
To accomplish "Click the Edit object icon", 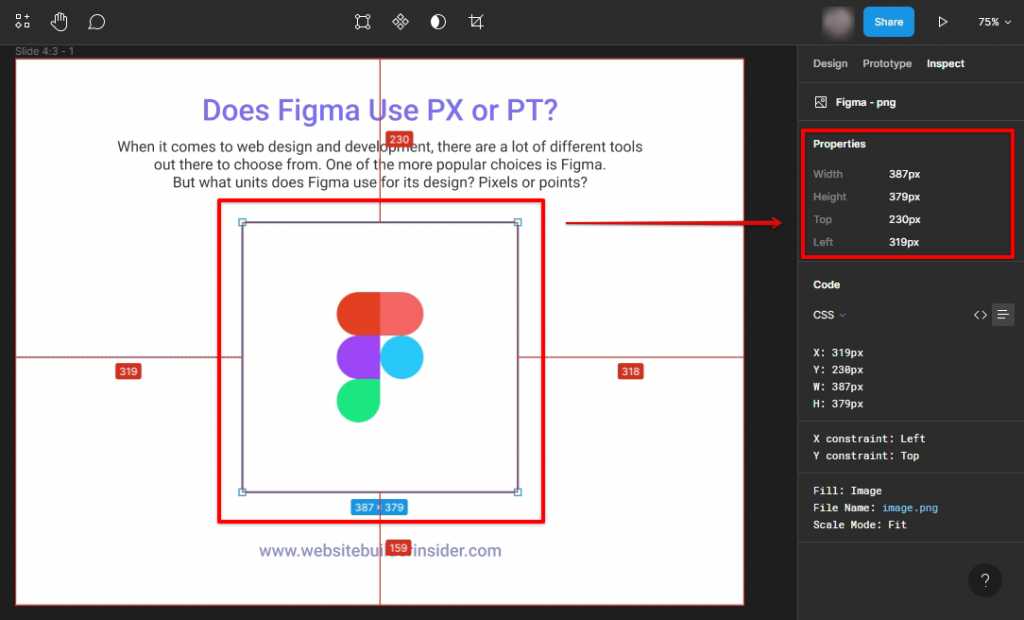I will (363, 21).
